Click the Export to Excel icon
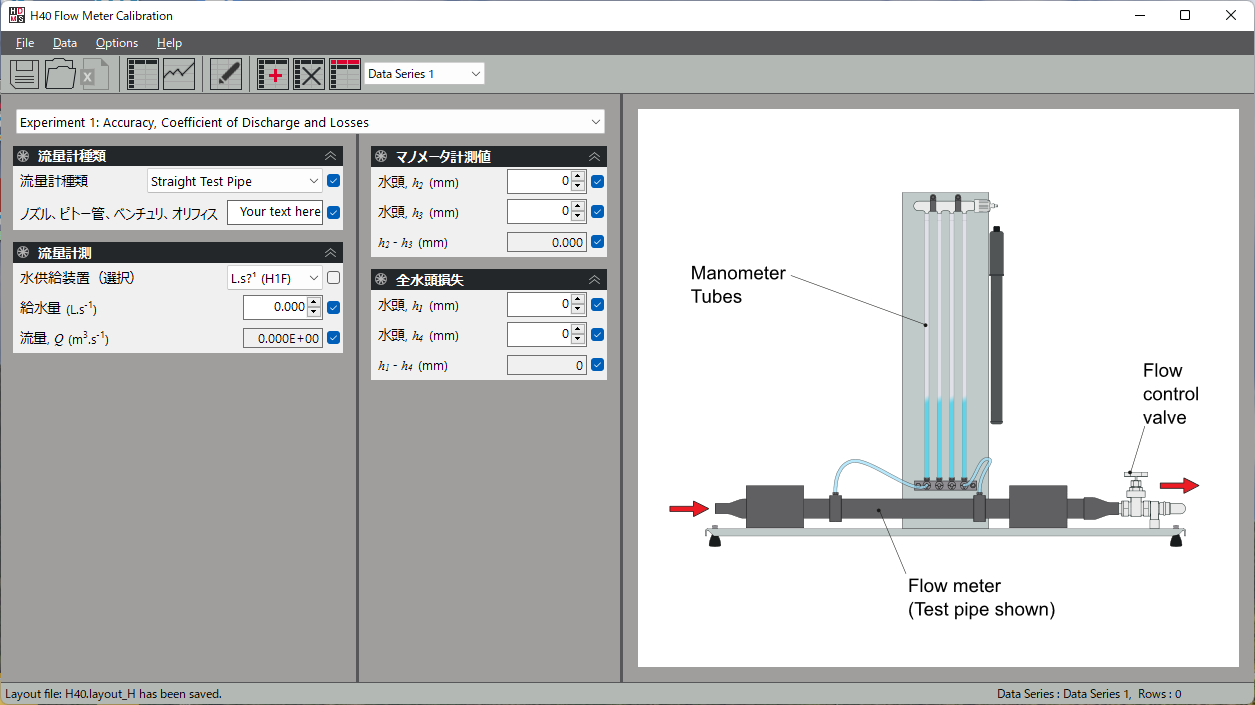The height and width of the screenshot is (705, 1255). tap(95, 74)
